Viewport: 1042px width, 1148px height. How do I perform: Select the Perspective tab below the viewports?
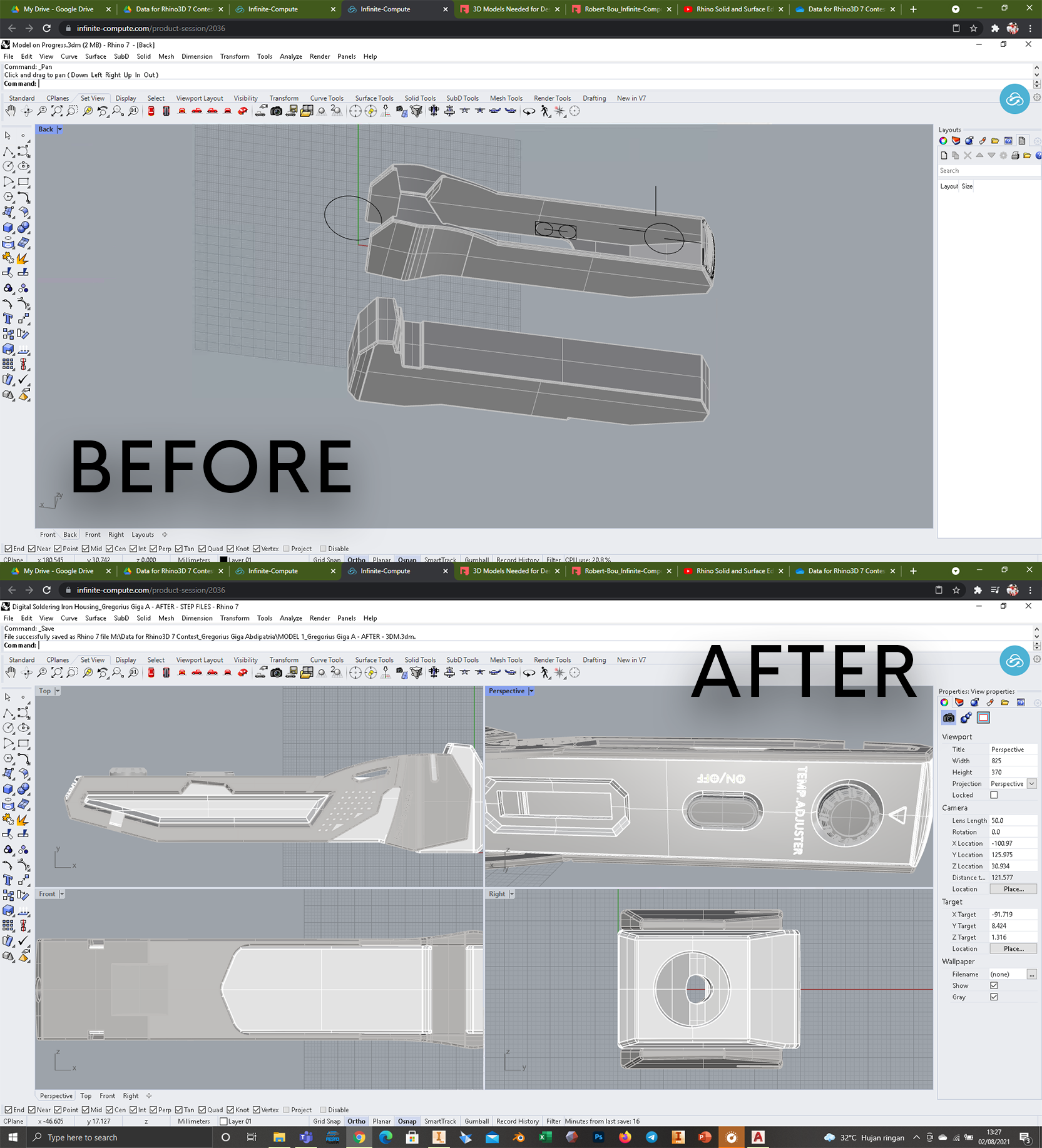pyautogui.click(x=56, y=1095)
